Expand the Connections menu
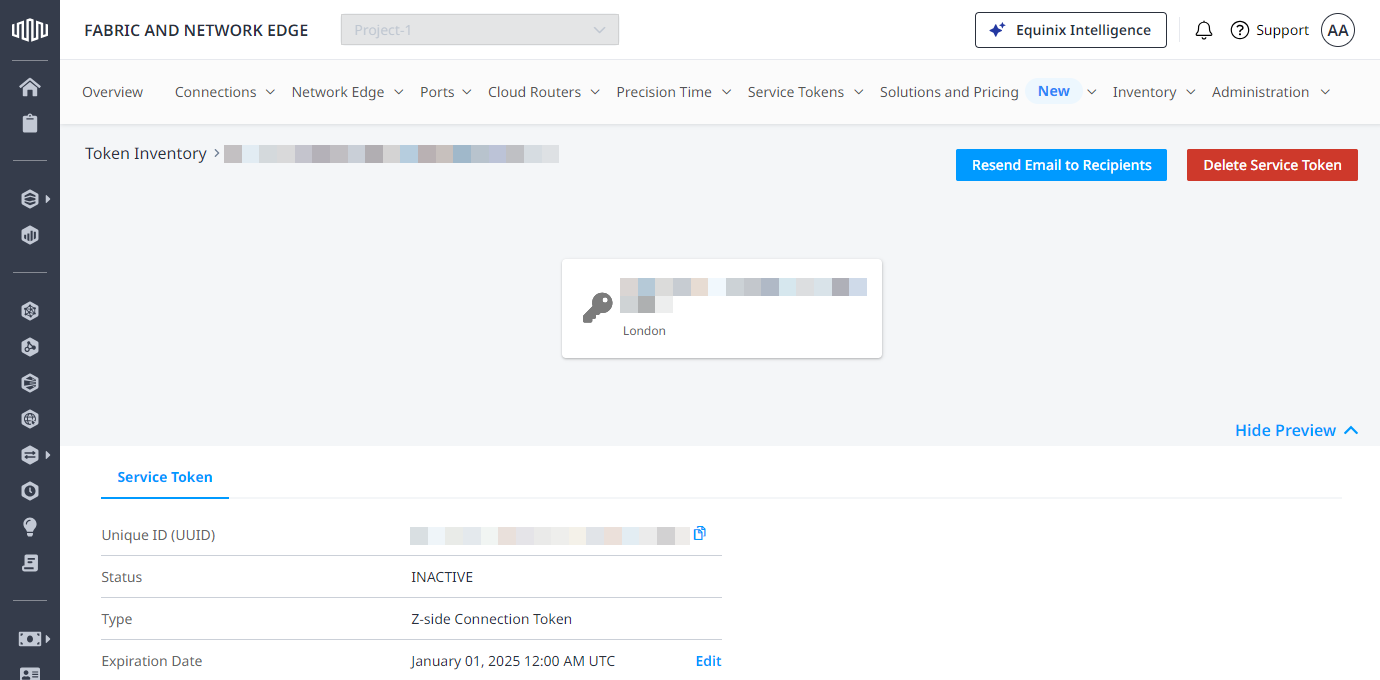This screenshot has height=680, width=1380. point(225,92)
